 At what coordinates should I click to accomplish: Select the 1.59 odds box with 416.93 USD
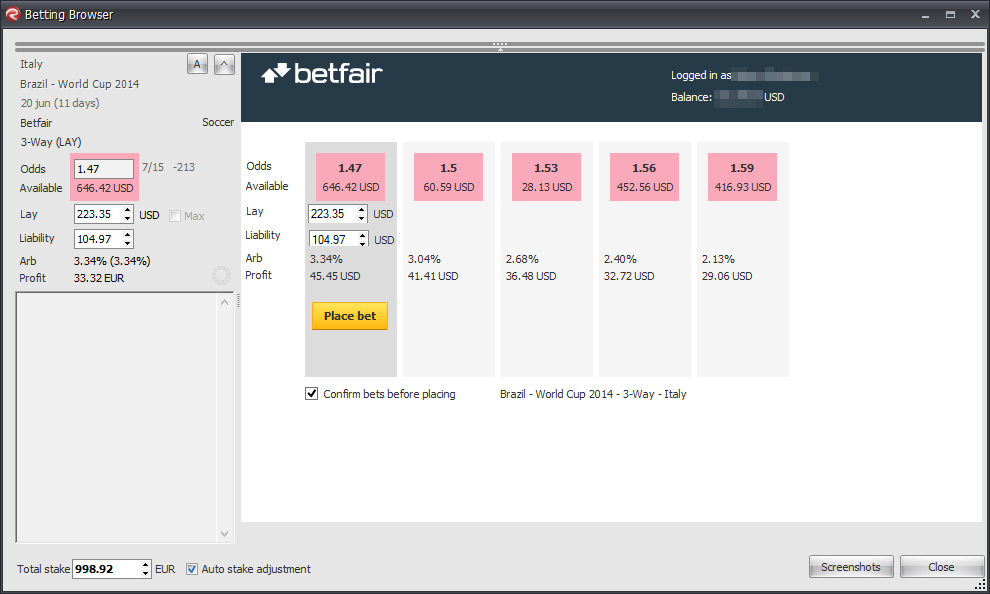coord(742,177)
